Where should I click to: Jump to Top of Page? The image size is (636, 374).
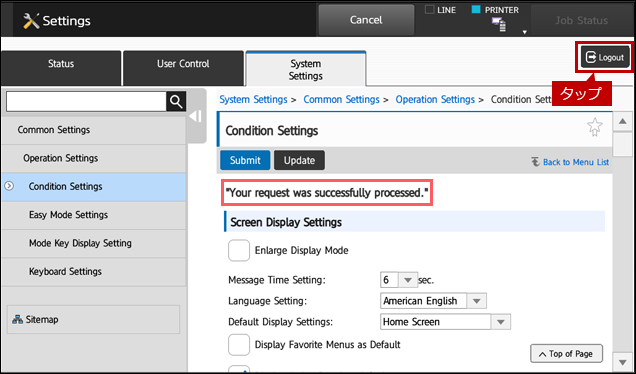[x=566, y=354]
